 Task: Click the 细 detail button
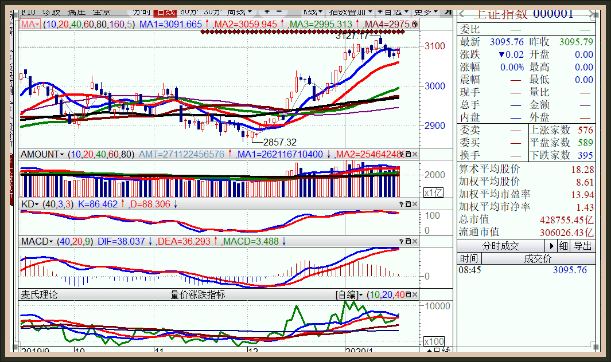coord(563,246)
